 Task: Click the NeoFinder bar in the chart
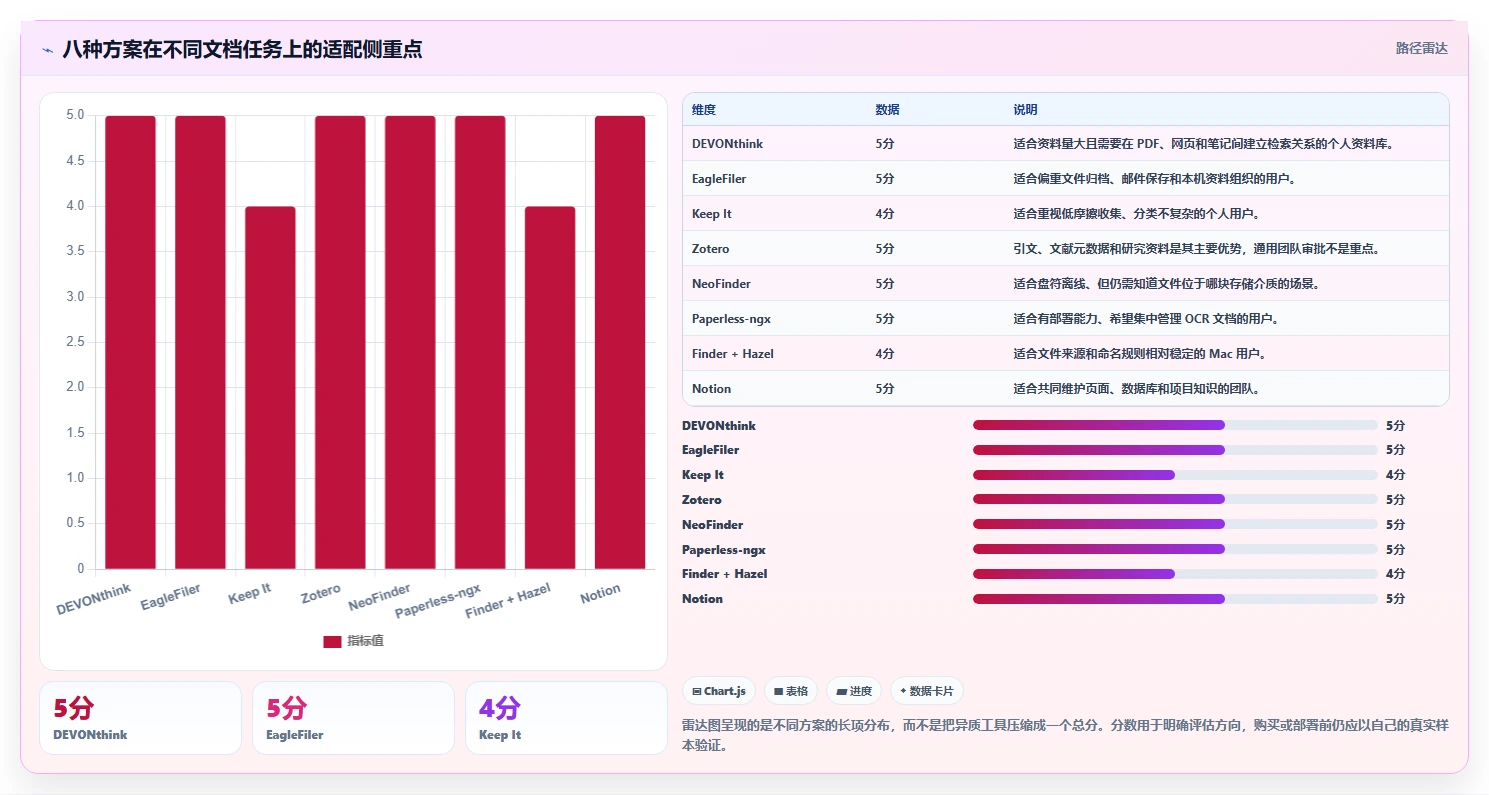[410, 342]
